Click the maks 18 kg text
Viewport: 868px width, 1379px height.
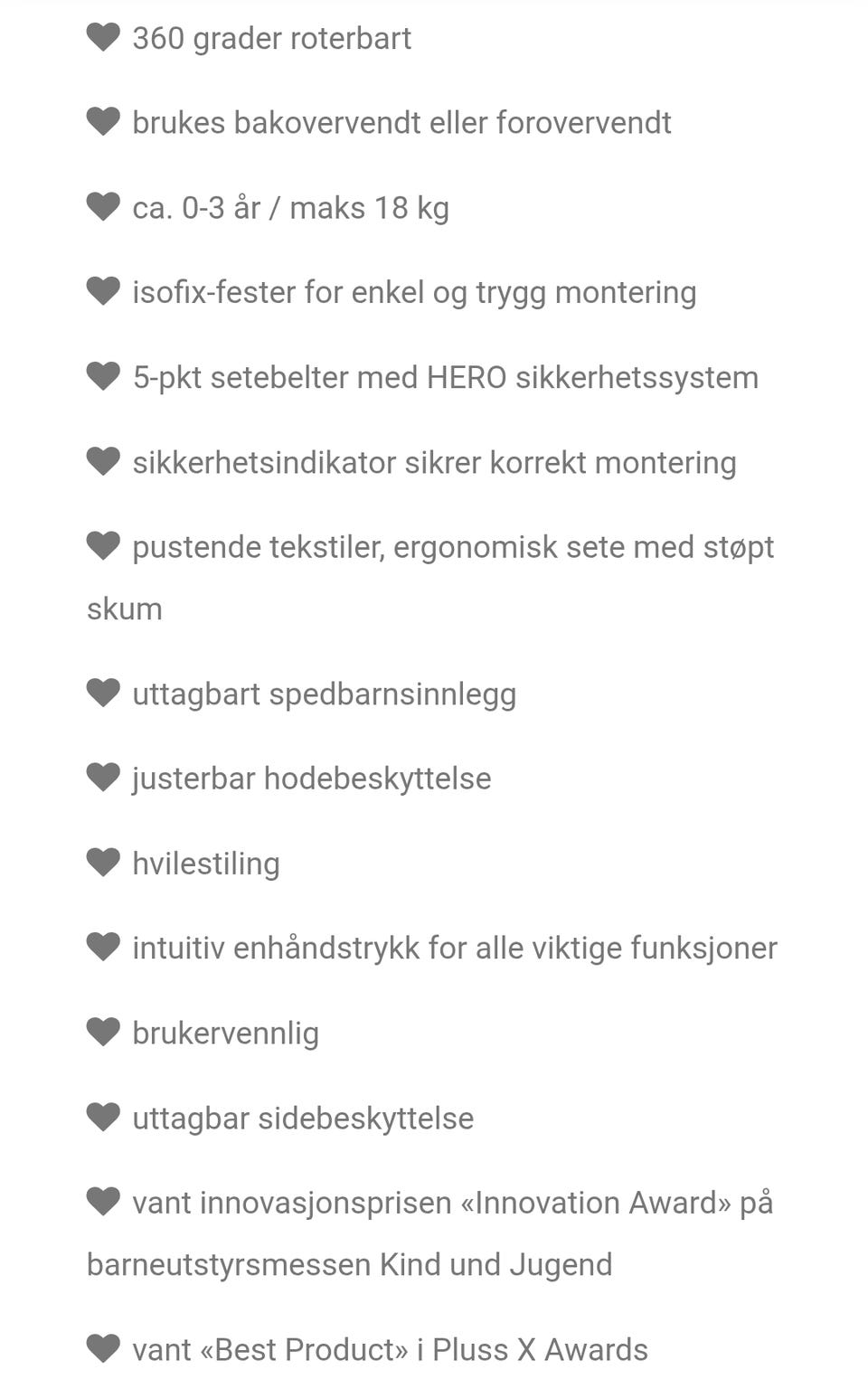369,209
